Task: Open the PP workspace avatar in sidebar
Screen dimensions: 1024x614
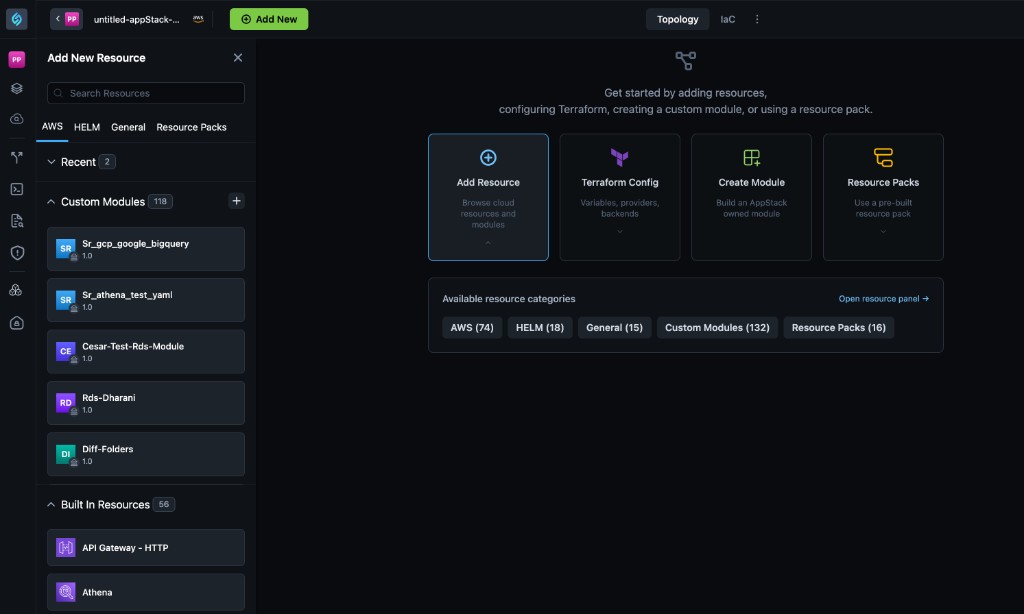Action: point(16,59)
